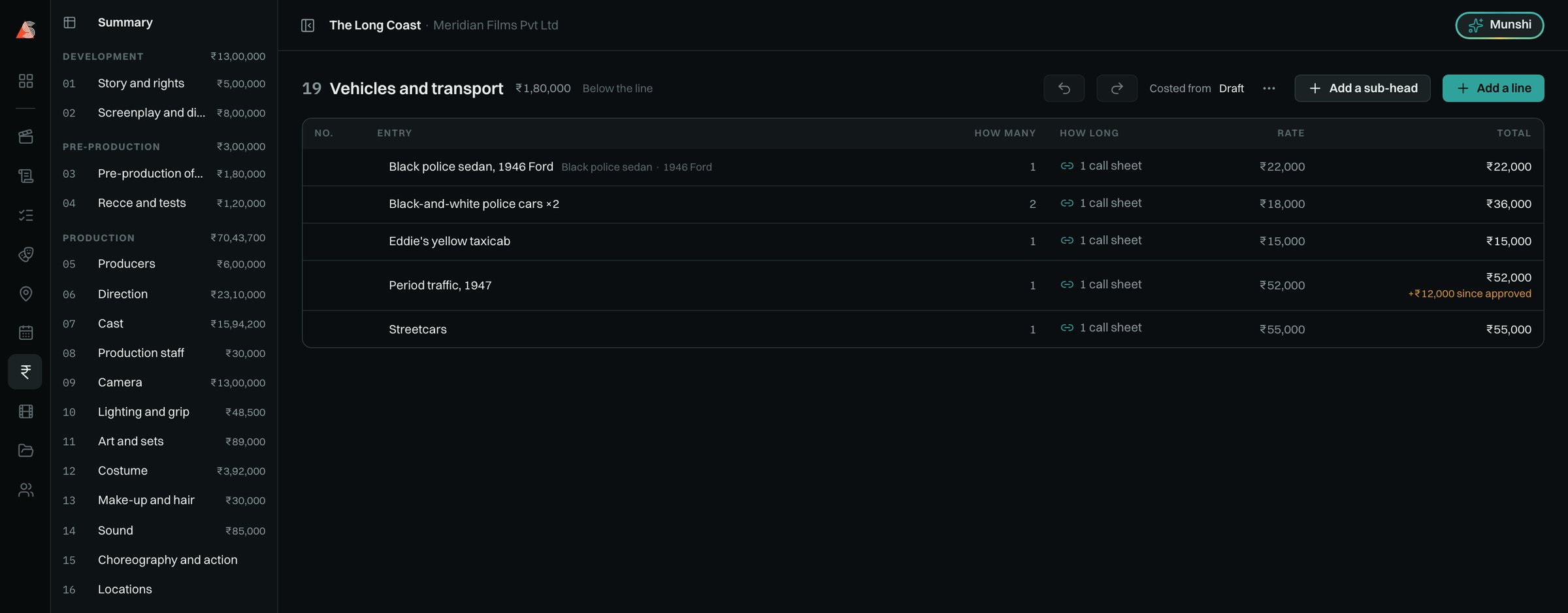Open the people icon in left rail
This screenshot has height=613, width=1568.
25,489
